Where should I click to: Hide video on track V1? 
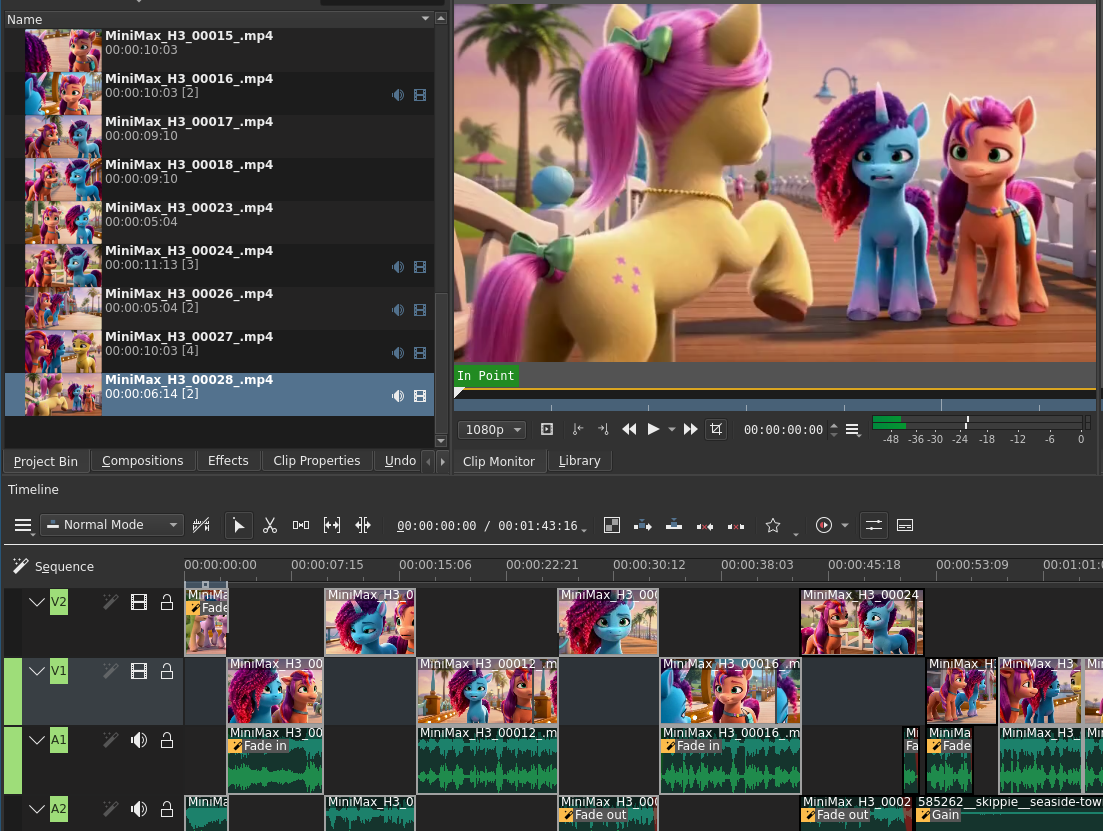(139, 671)
